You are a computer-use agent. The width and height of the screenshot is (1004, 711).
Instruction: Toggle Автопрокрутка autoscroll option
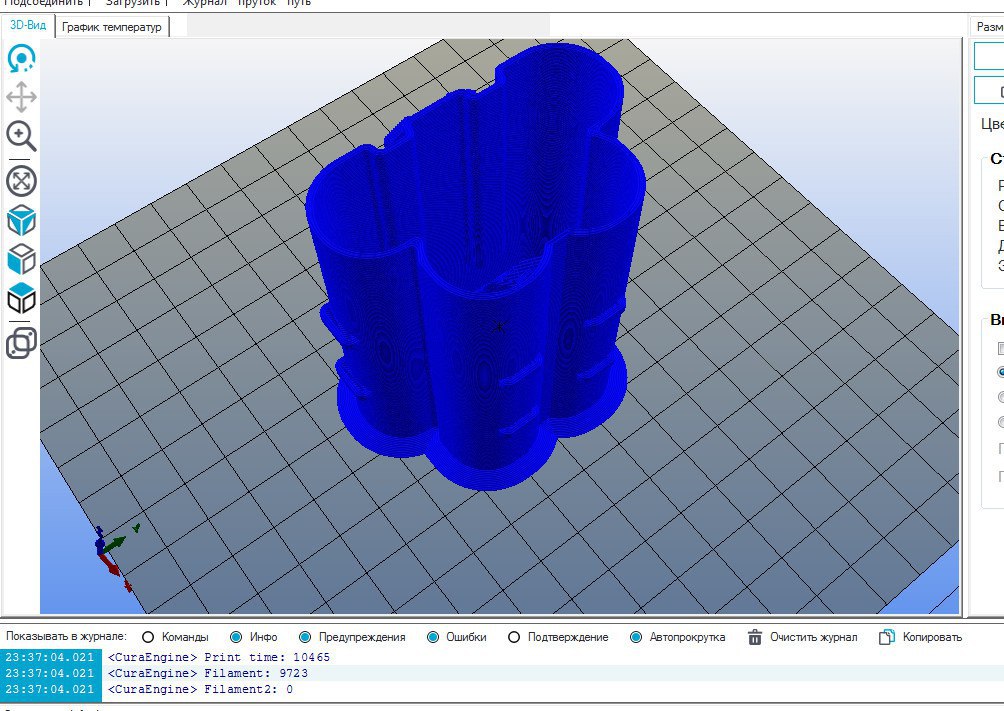tap(636, 637)
